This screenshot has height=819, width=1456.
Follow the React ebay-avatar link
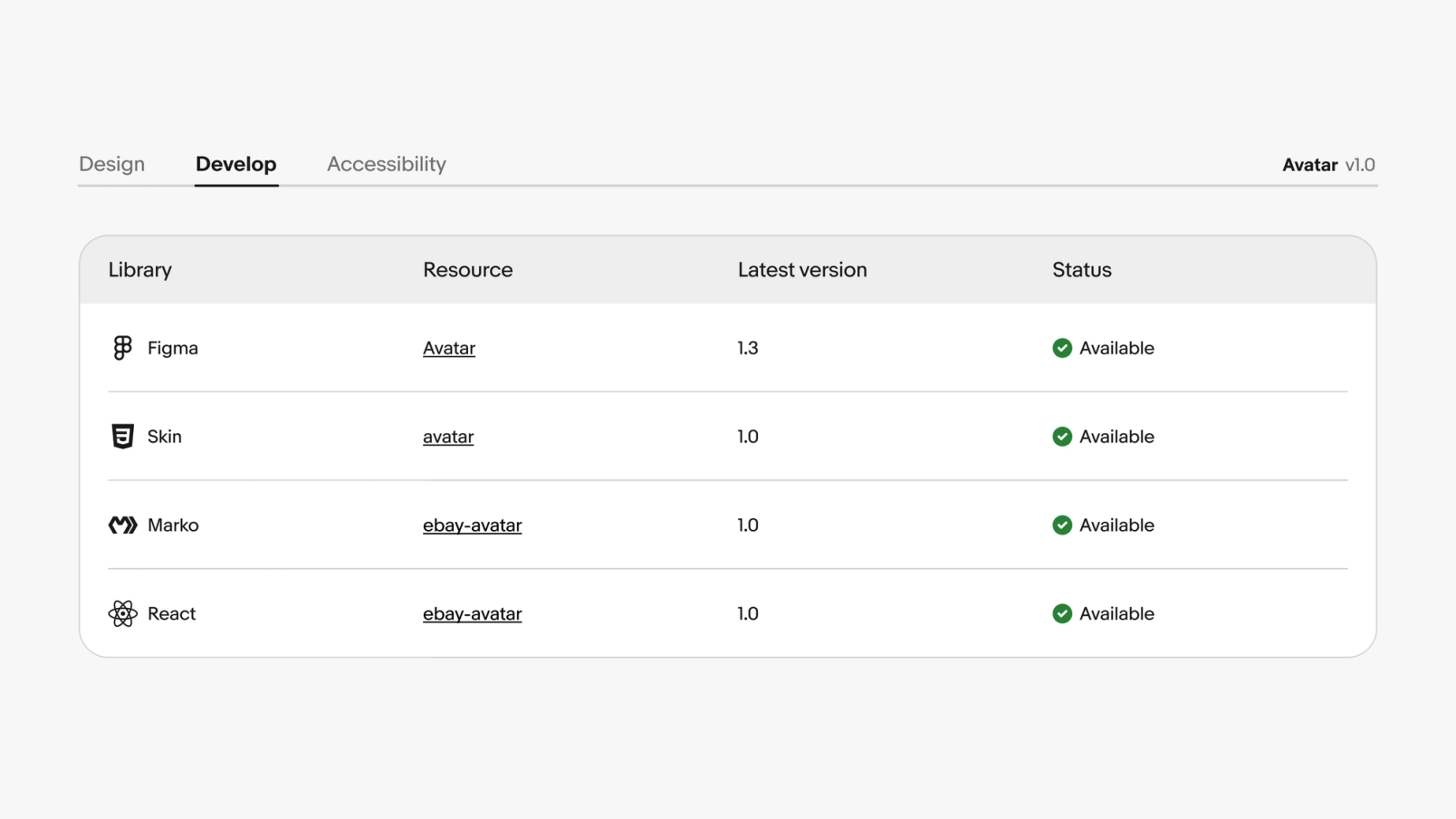[x=473, y=614]
